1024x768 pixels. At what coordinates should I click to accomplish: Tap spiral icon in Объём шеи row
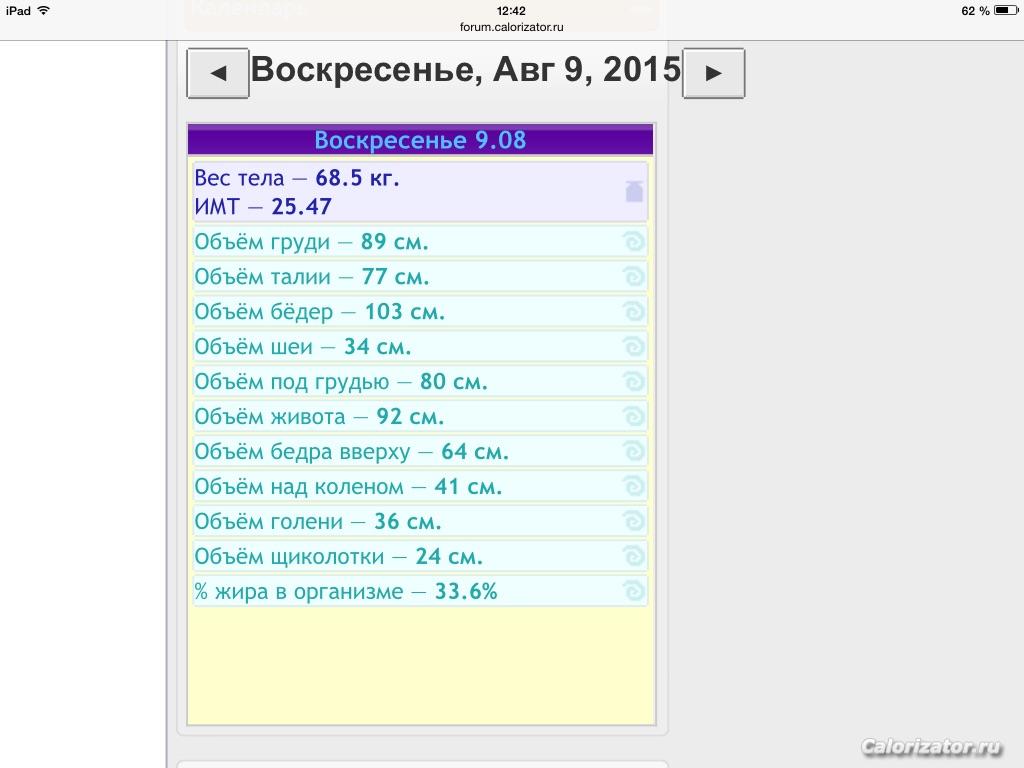[x=633, y=346]
